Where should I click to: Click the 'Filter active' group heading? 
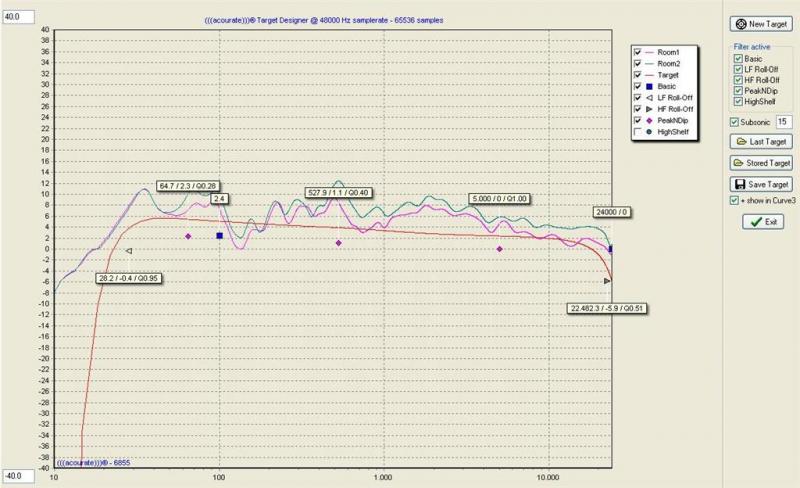tap(752, 46)
